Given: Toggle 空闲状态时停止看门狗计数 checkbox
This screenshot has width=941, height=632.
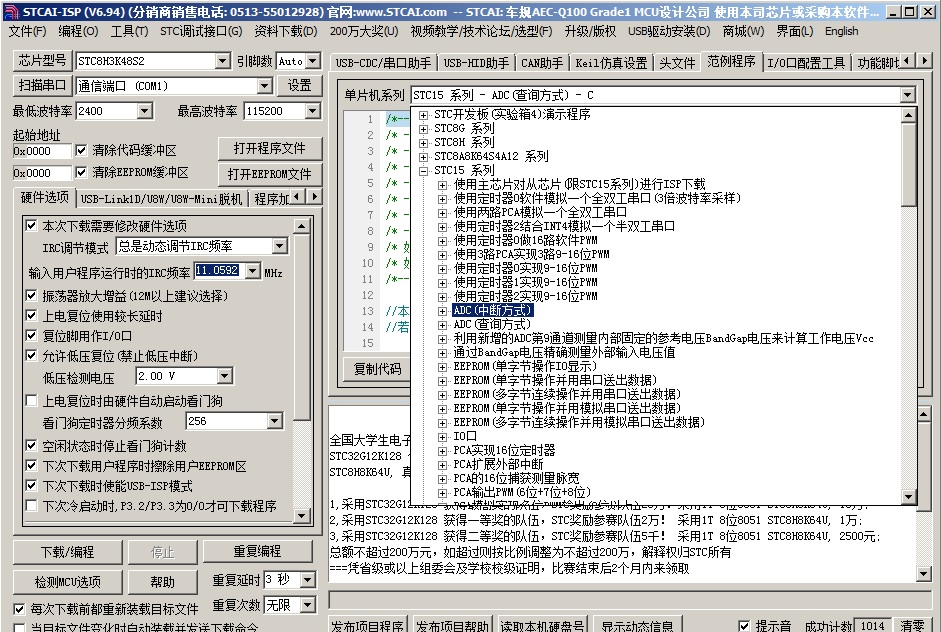Looking at the screenshot, I should pos(31,446).
